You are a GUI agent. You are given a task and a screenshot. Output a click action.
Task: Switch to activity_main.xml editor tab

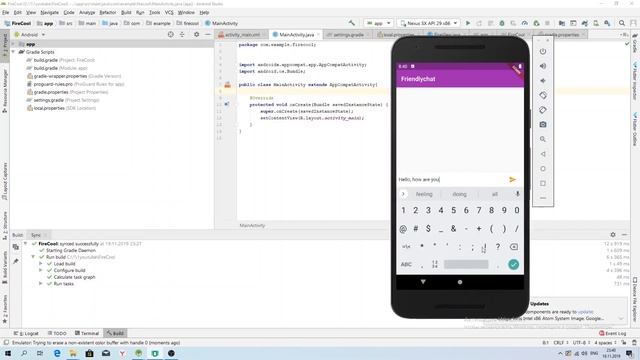[242, 35]
